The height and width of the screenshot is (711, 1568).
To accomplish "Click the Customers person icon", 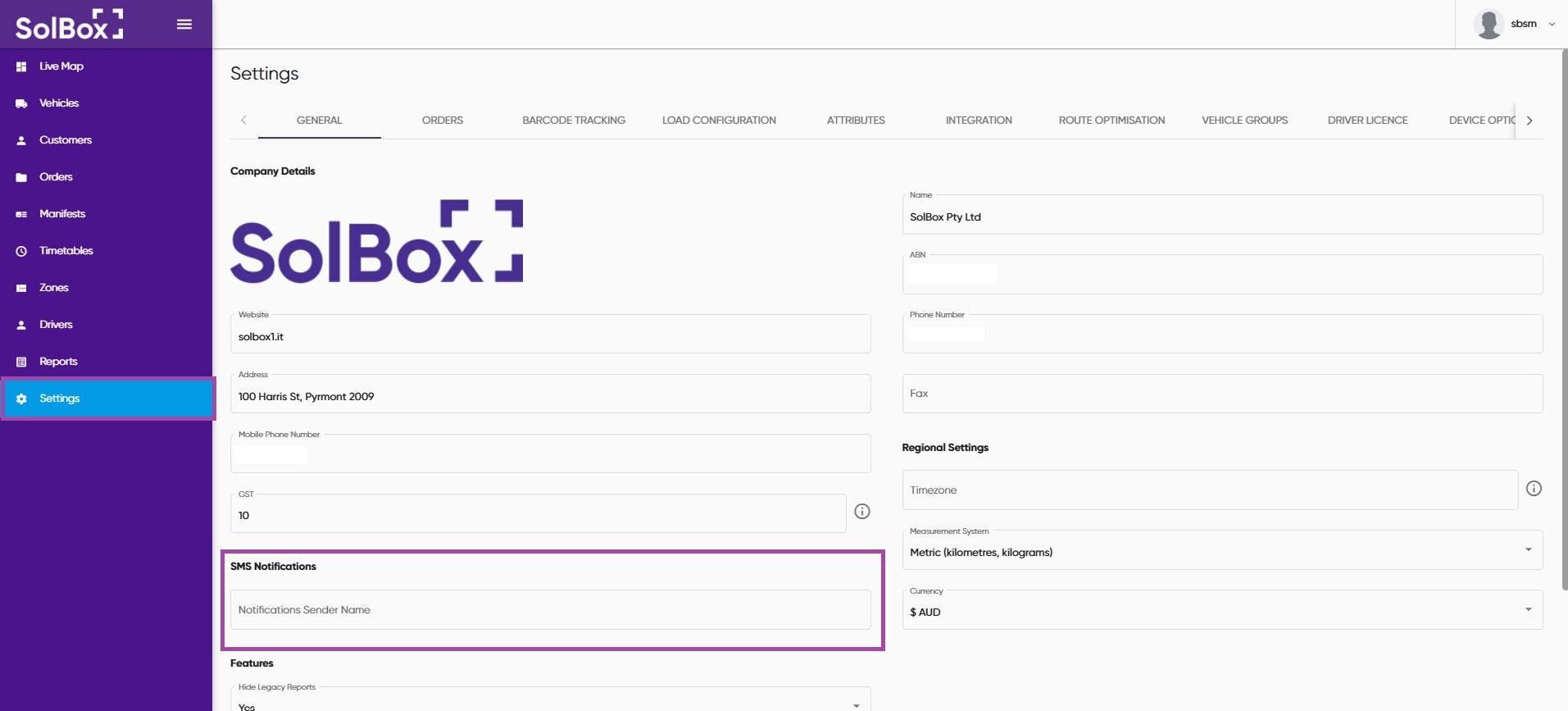I will click(x=21, y=140).
